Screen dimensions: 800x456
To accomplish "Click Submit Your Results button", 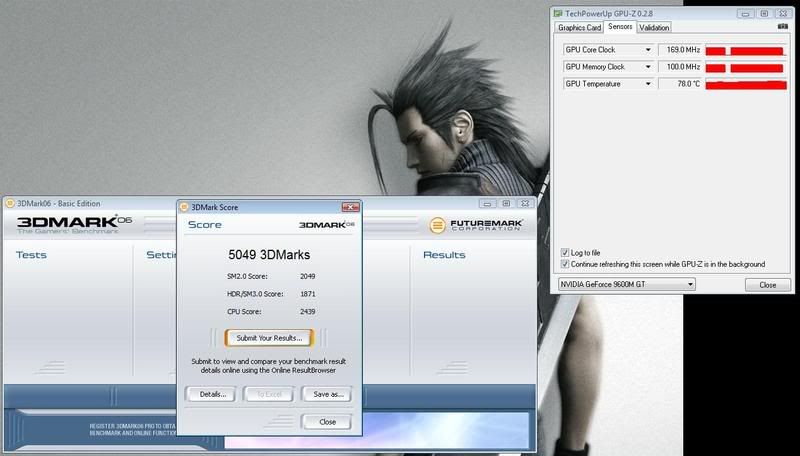I will pyautogui.click(x=269, y=338).
